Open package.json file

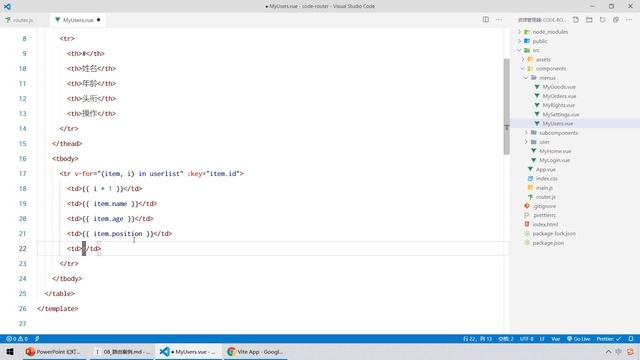pyautogui.click(x=548, y=243)
